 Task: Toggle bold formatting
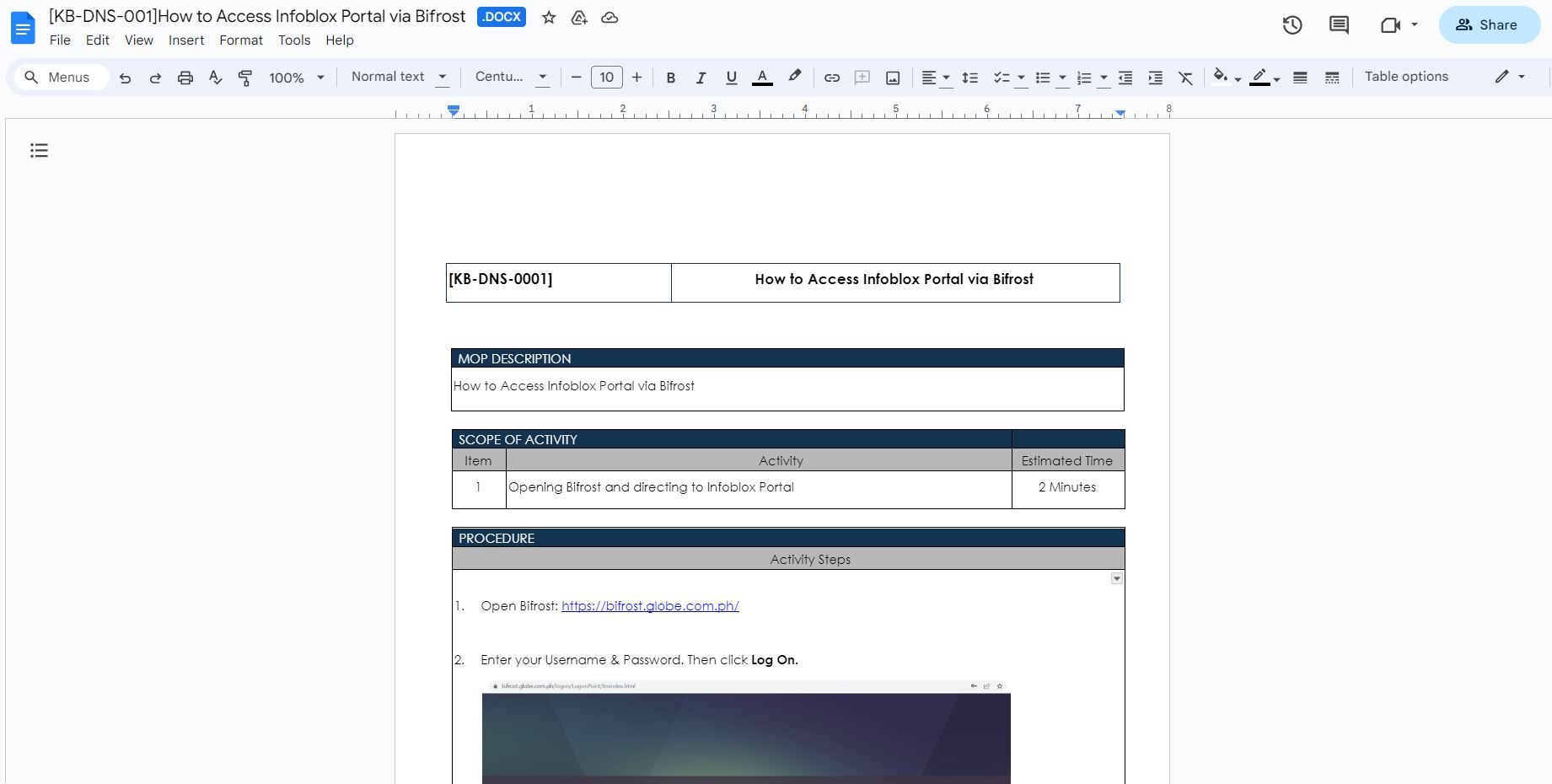(x=671, y=78)
